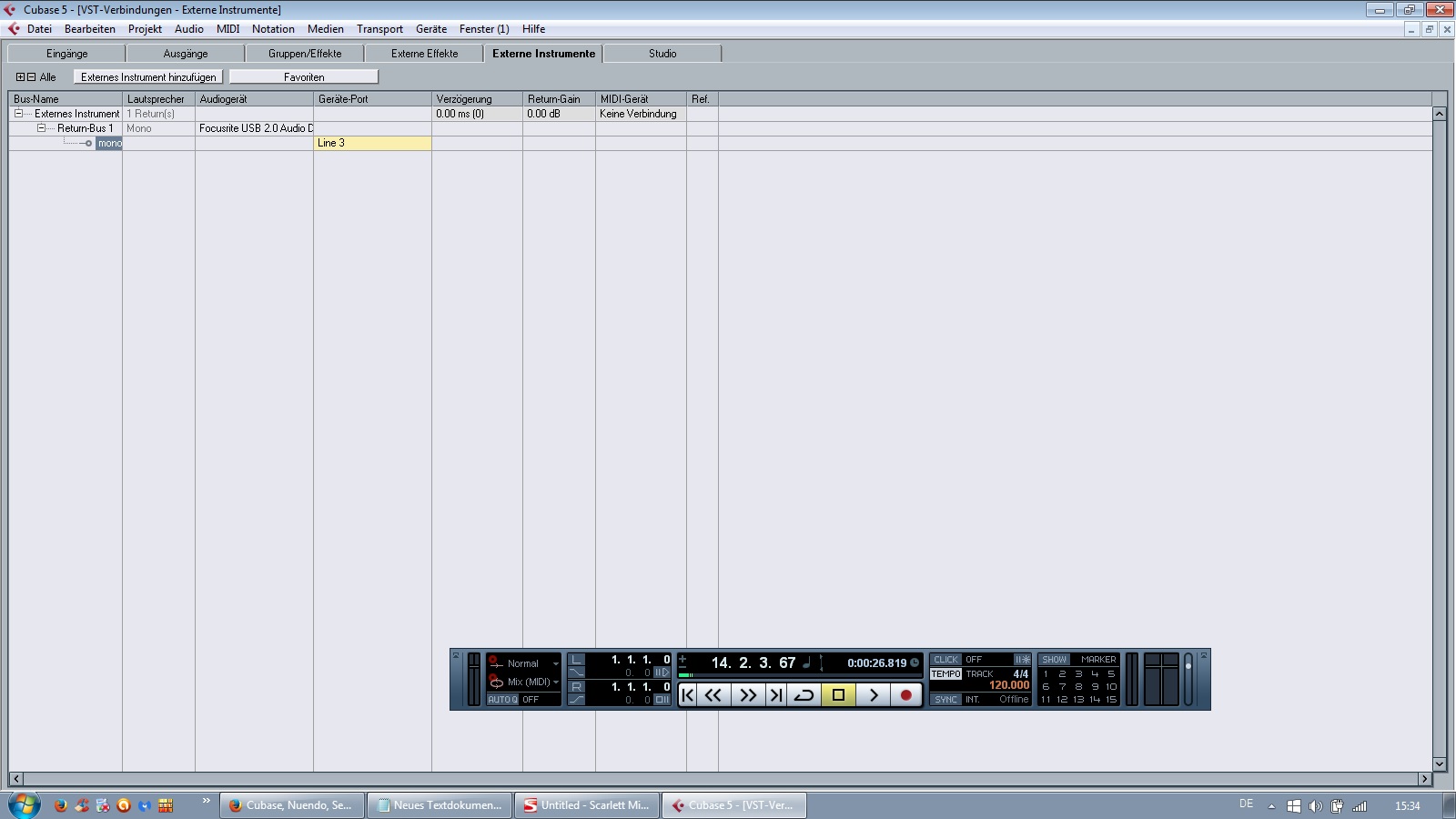Adjust the transport output level slider

pyautogui.click(x=1188, y=679)
